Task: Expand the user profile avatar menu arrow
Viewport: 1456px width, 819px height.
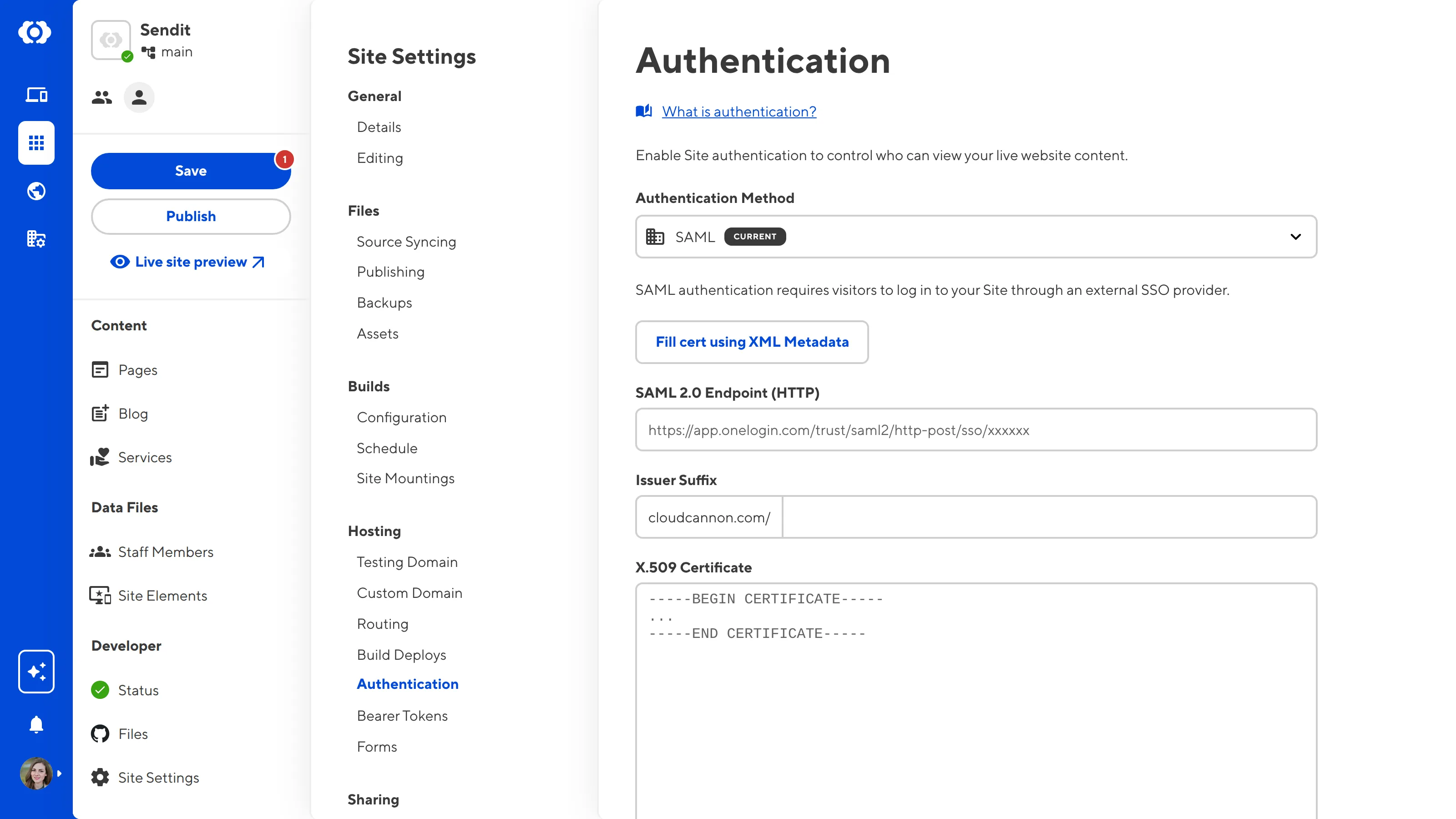Action: tap(59, 773)
